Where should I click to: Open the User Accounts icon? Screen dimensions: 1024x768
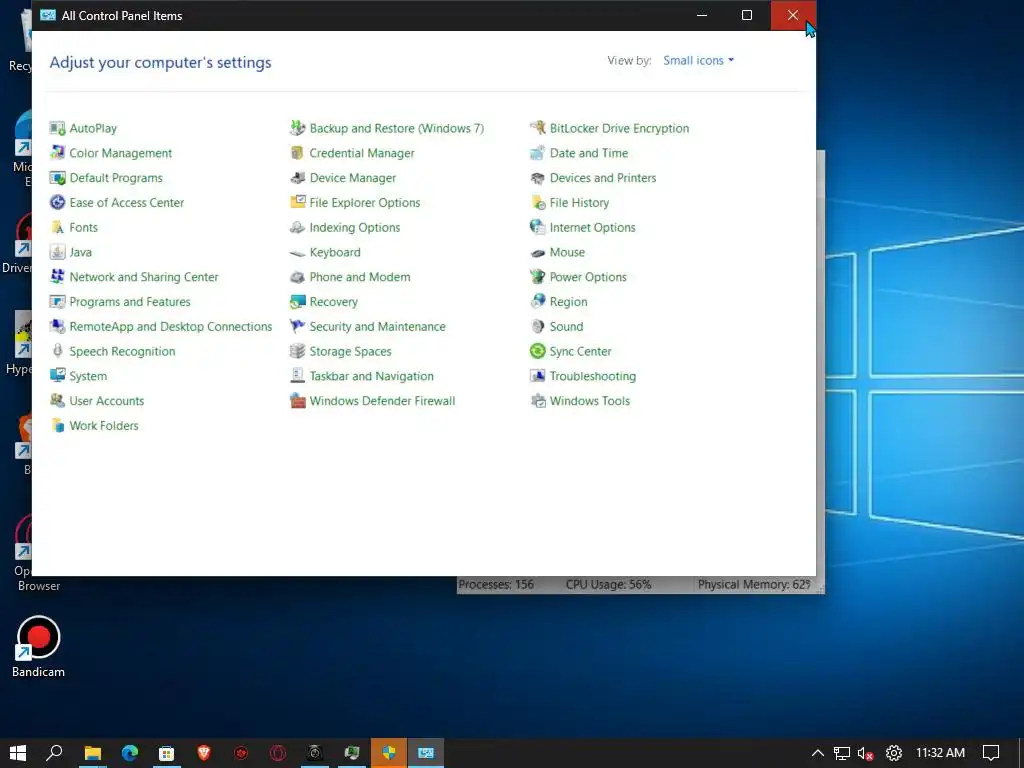point(57,401)
